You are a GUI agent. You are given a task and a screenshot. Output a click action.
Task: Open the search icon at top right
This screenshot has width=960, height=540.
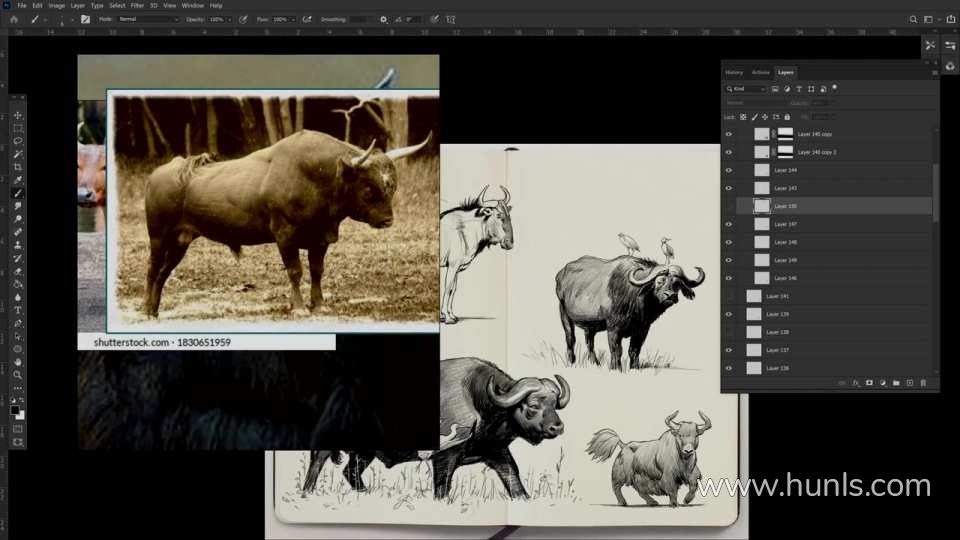(x=913, y=19)
